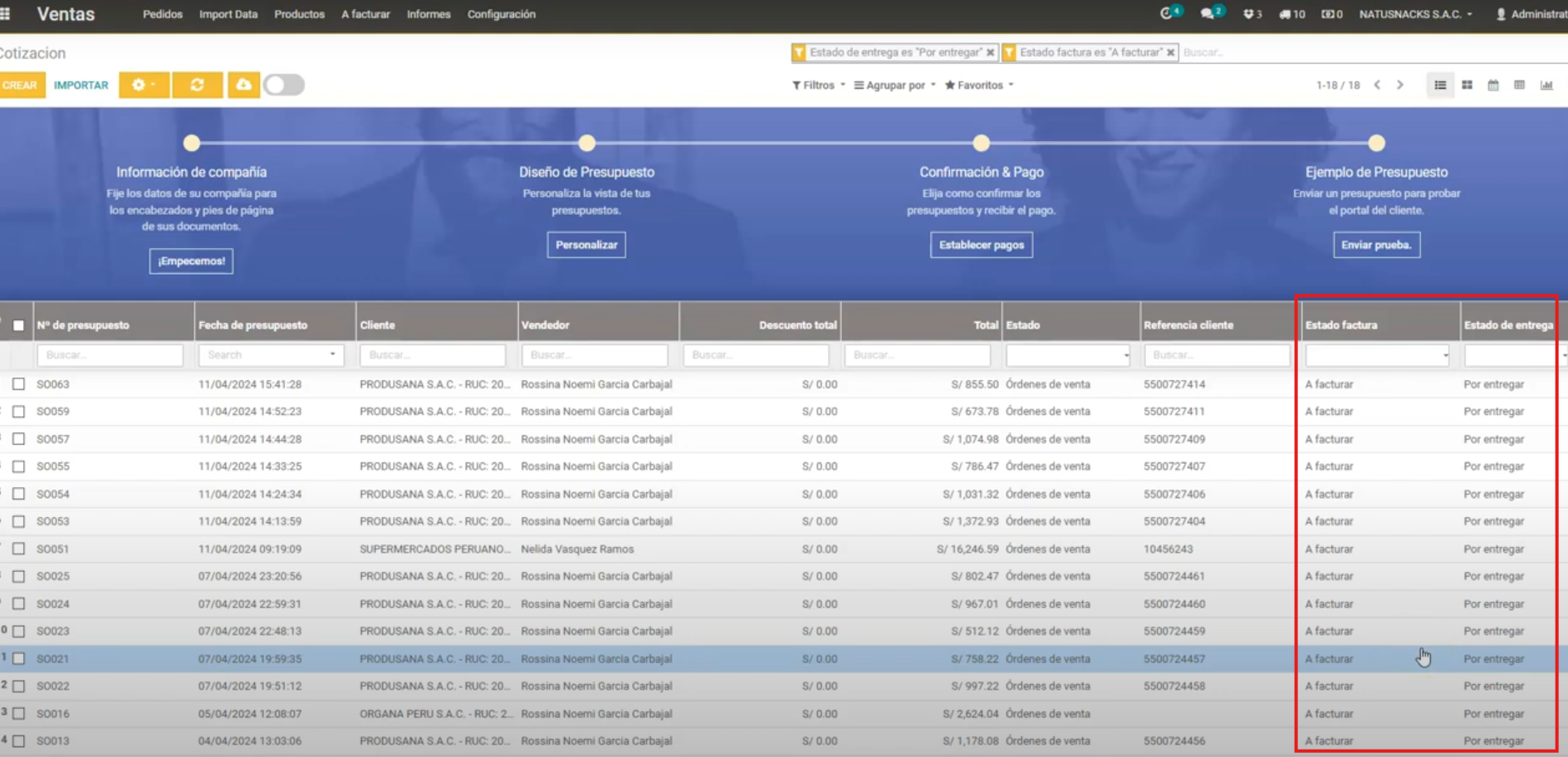Remove the 'Estado factura' filter tag

tap(1170, 52)
